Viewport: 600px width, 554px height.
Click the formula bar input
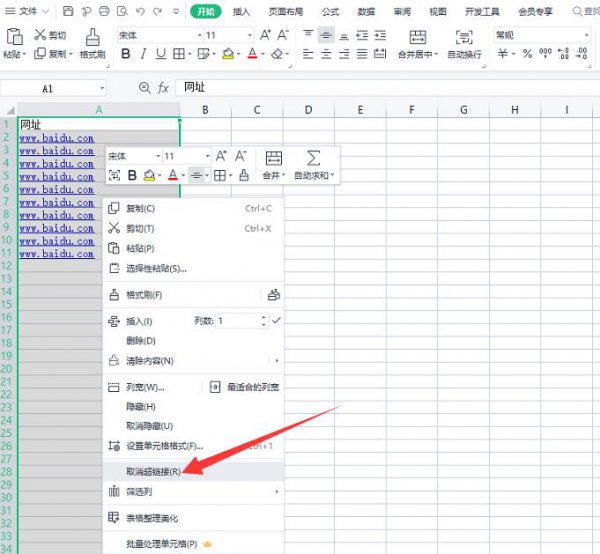tap(387, 88)
